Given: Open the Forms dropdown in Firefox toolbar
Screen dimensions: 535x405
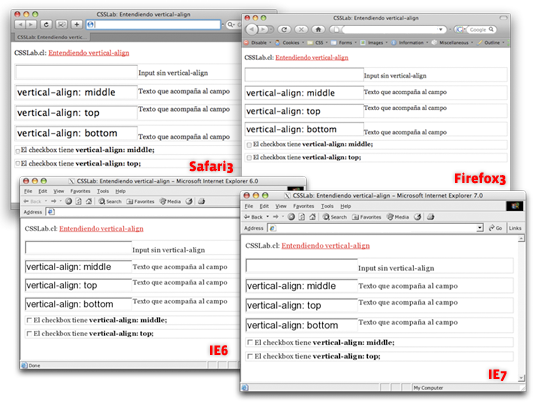Looking at the screenshot, I should point(344,43).
